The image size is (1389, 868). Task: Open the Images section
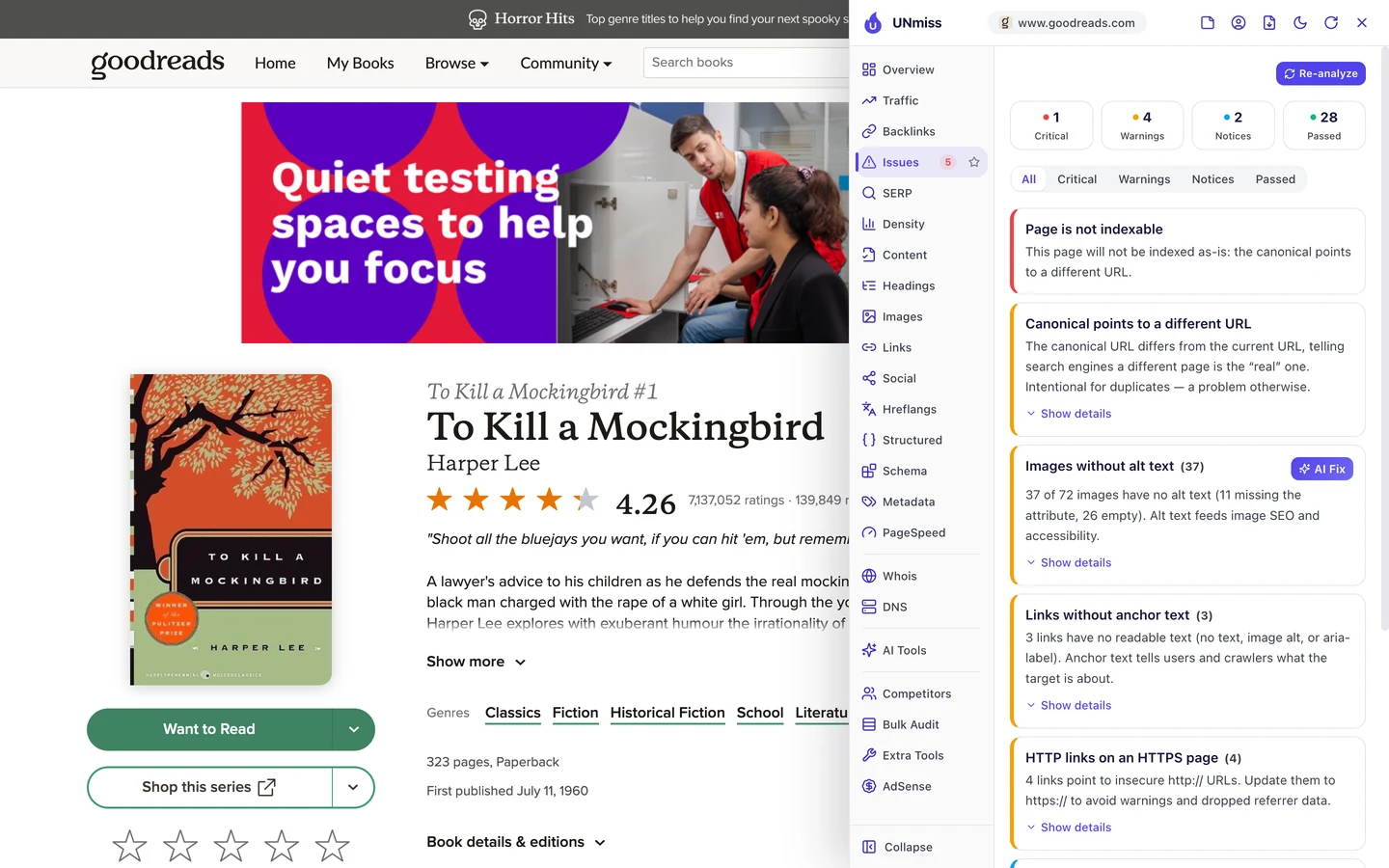click(921, 316)
